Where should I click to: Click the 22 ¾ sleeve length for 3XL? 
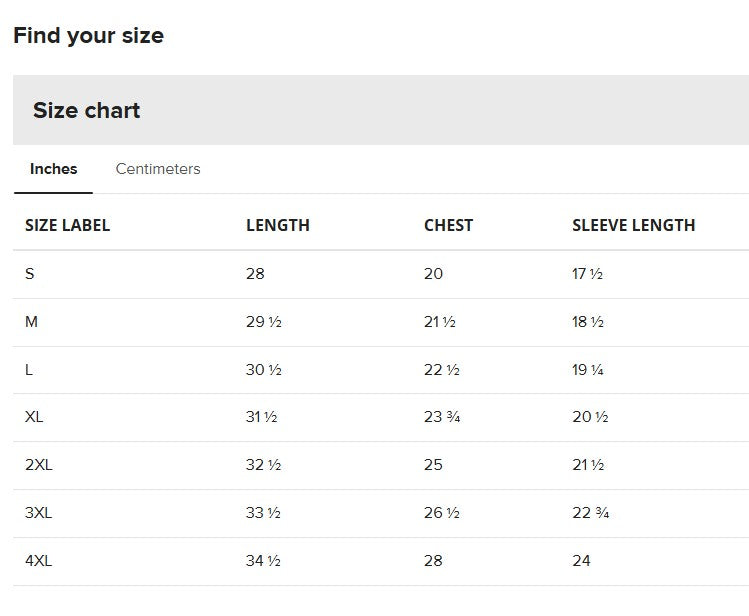pyautogui.click(x=590, y=513)
